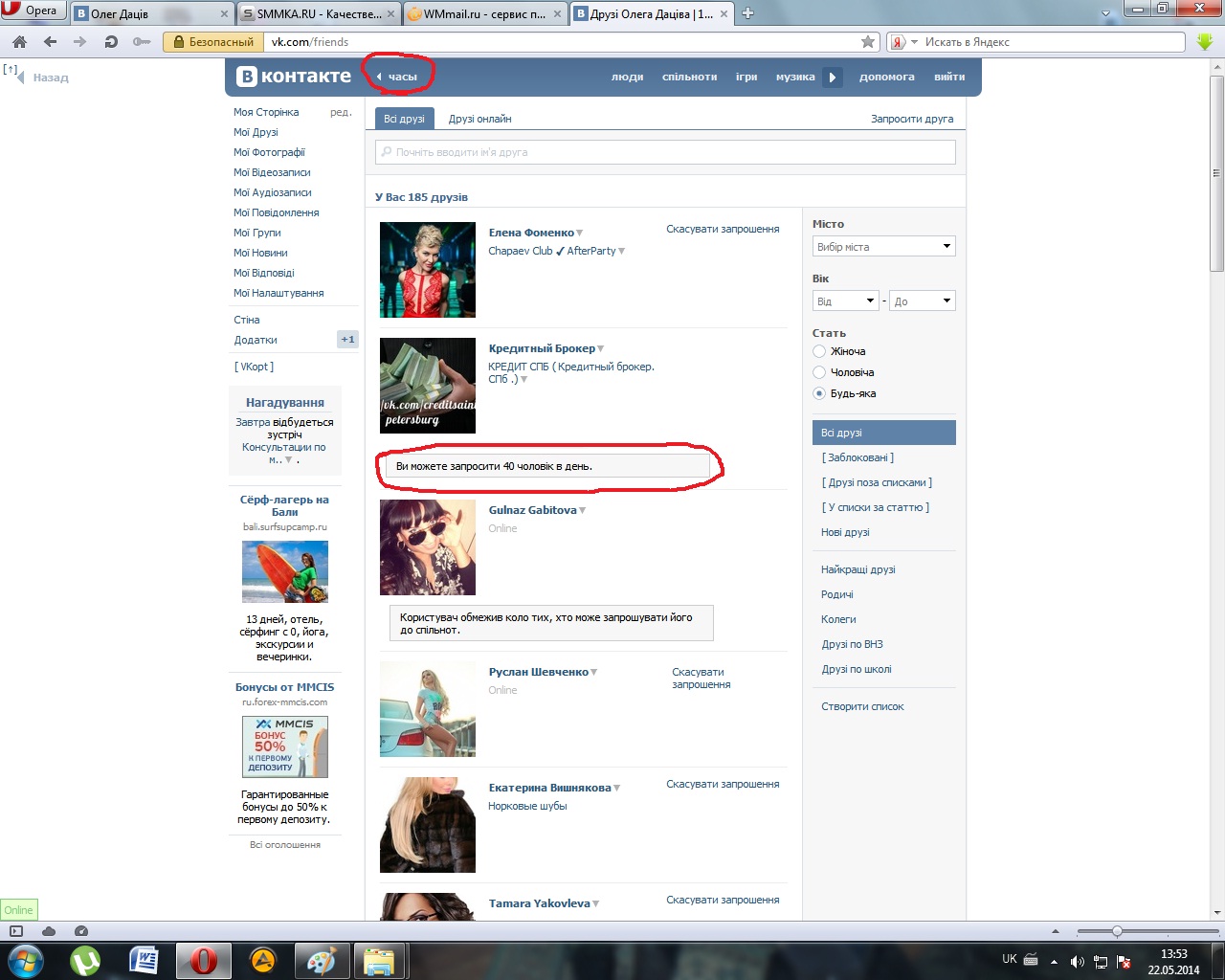Screen dimensions: 1225x980
Task: Click the green download arrow icon
Action: tap(1205, 42)
